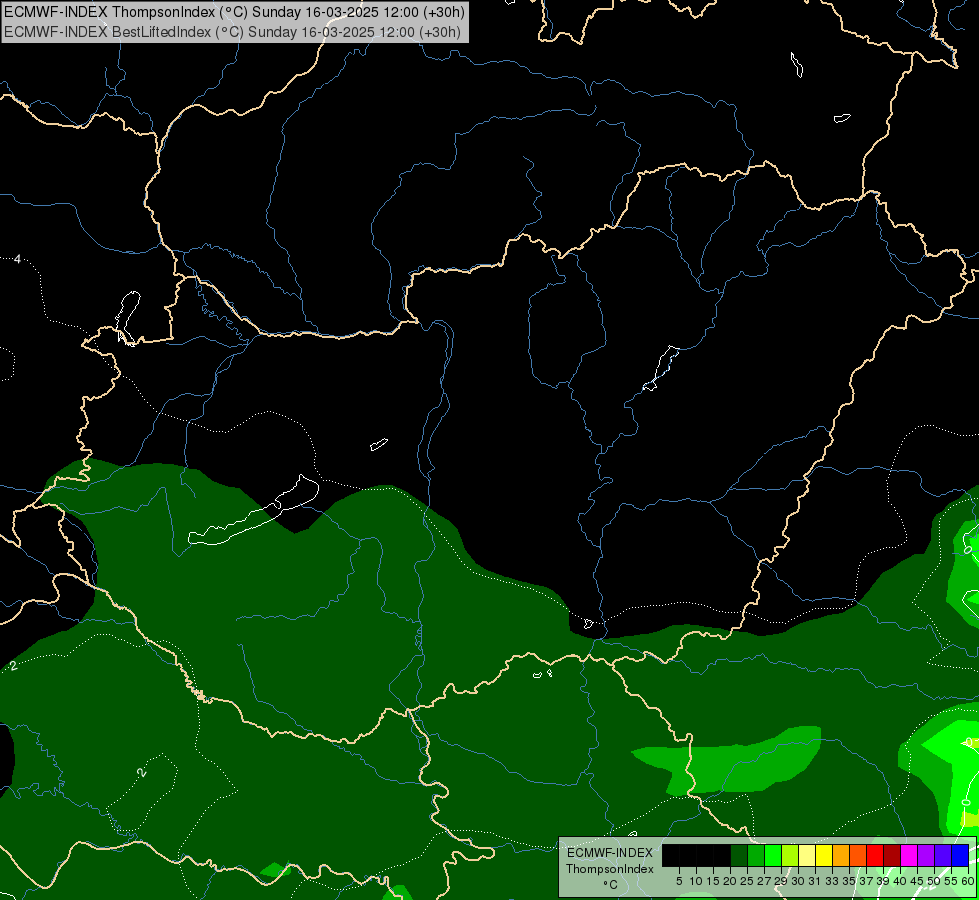Image resolution: width=979 pixels, height=900 pixels.
Task: Click legend scale value "5"
Action: point(679,881)
